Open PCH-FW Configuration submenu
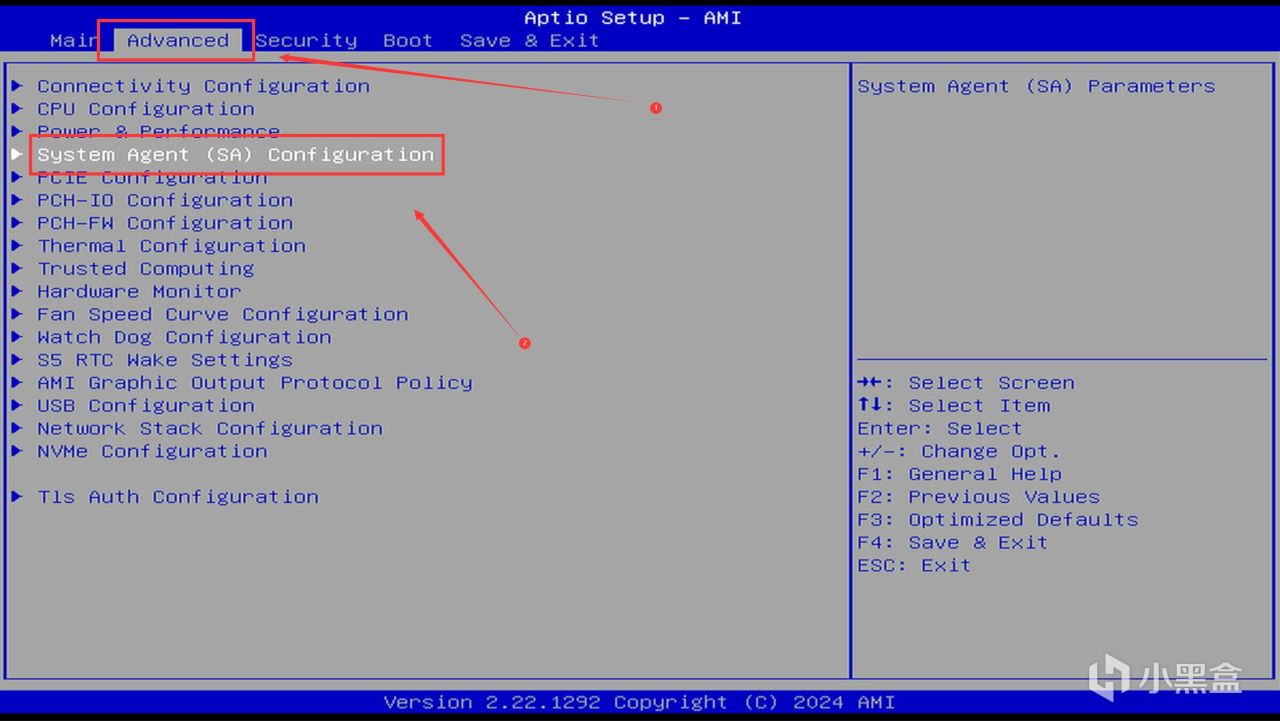 [165, 223]
